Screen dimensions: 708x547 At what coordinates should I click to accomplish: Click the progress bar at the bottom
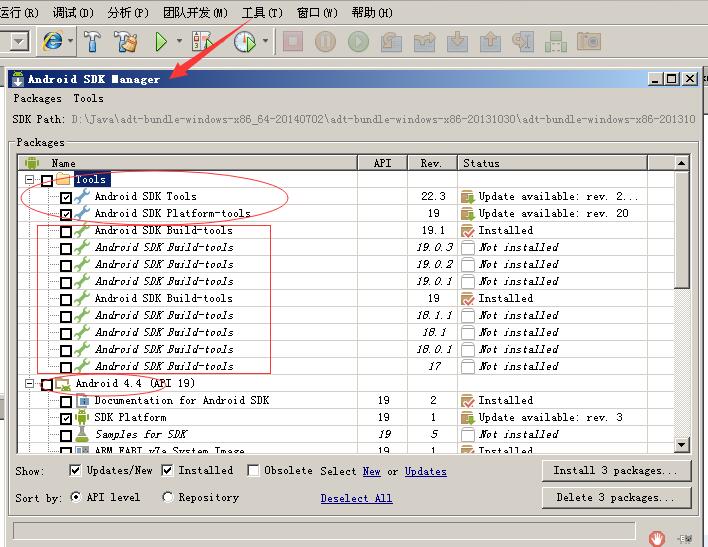324,531
